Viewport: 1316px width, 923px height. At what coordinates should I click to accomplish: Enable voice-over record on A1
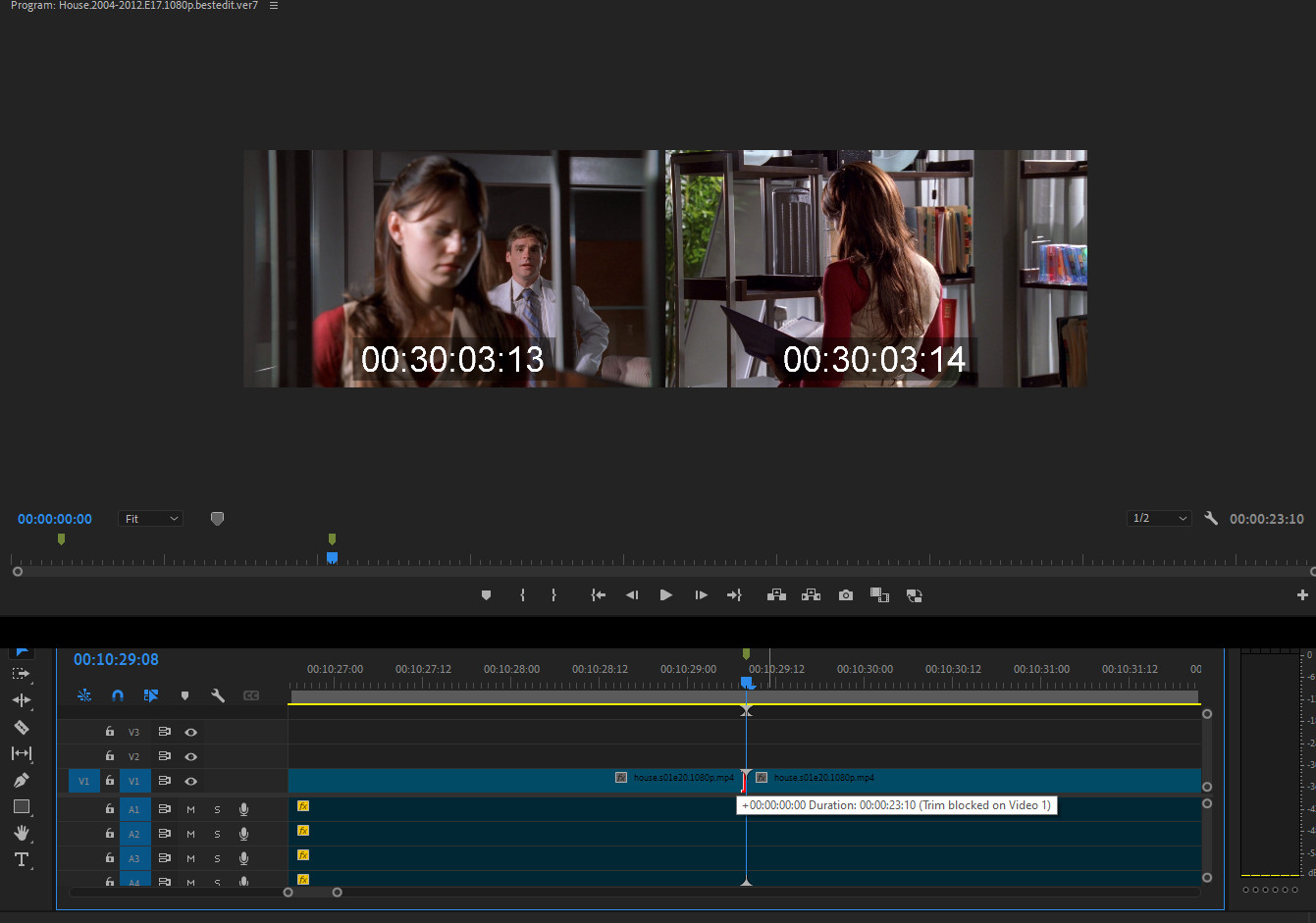click(243, 809)
